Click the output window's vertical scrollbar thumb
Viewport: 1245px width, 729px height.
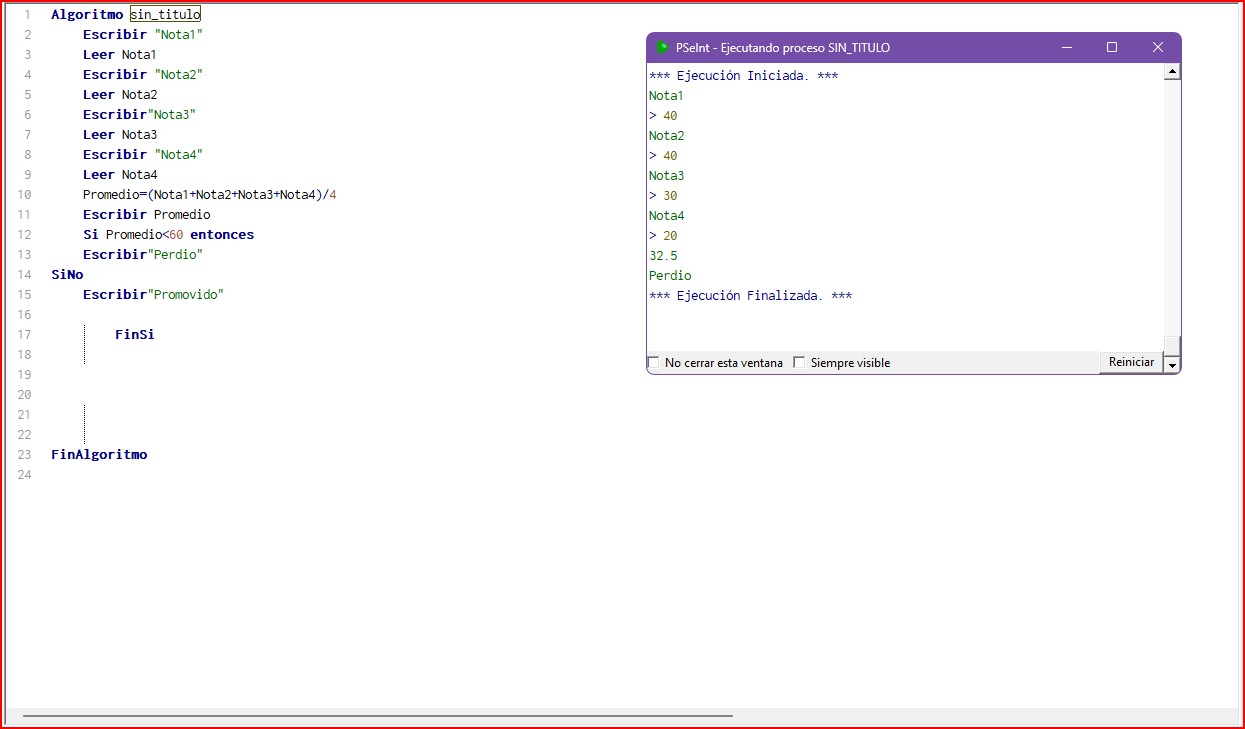coord(1173,345)
